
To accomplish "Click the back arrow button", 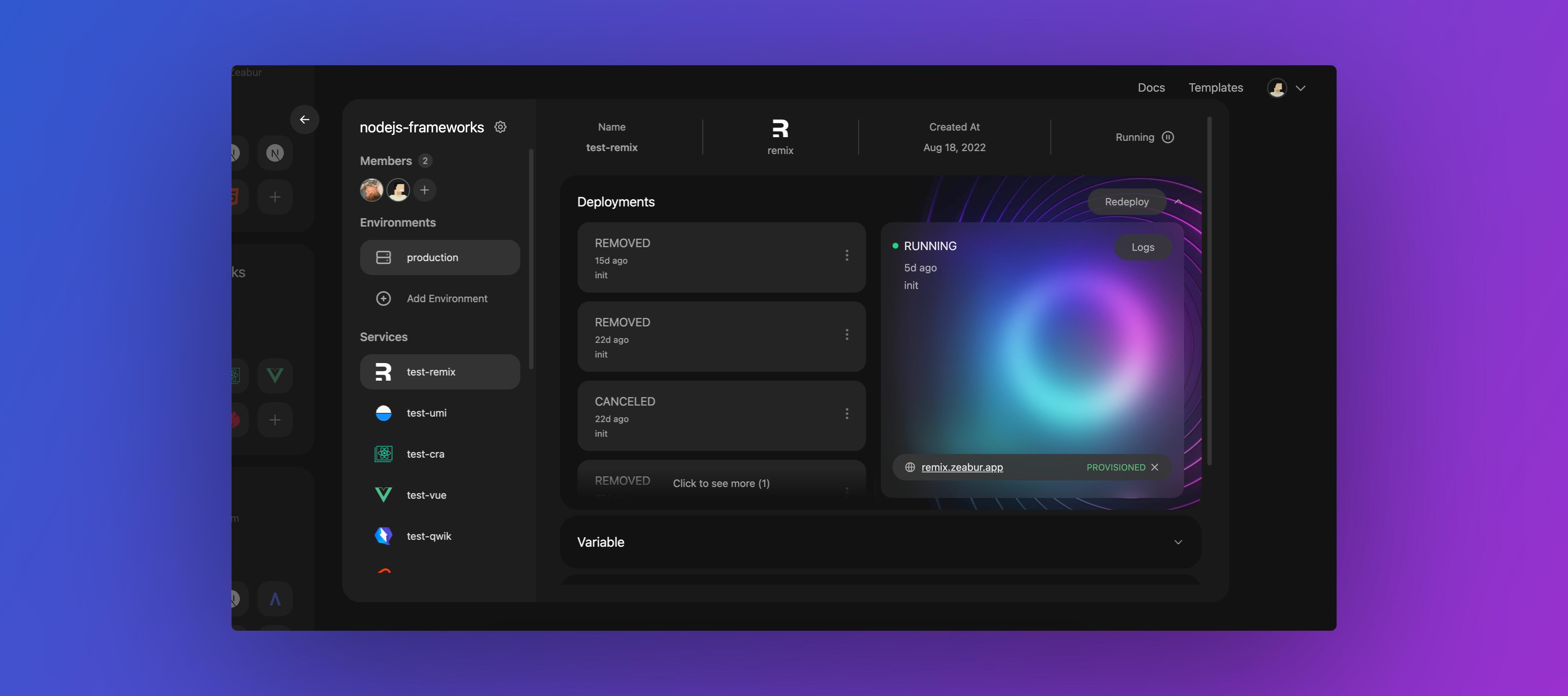I will coord(304,119).
